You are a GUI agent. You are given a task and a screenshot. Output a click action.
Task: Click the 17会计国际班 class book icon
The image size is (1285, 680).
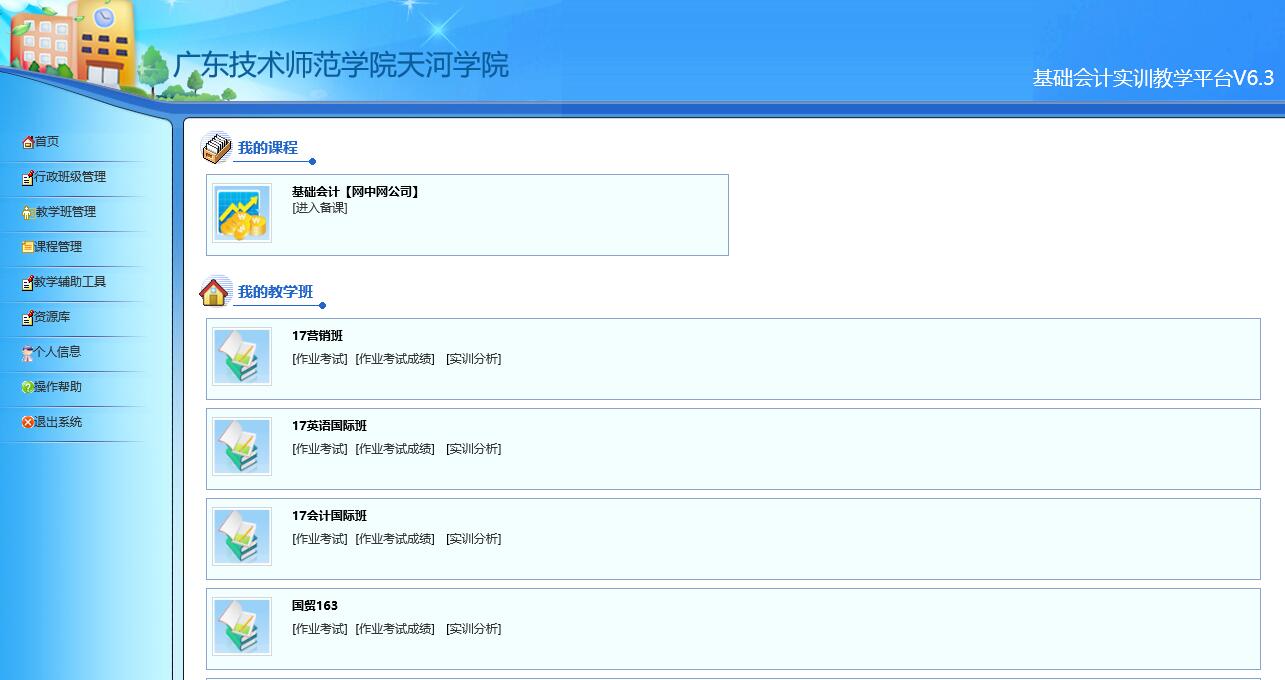(x=242, y=537)
